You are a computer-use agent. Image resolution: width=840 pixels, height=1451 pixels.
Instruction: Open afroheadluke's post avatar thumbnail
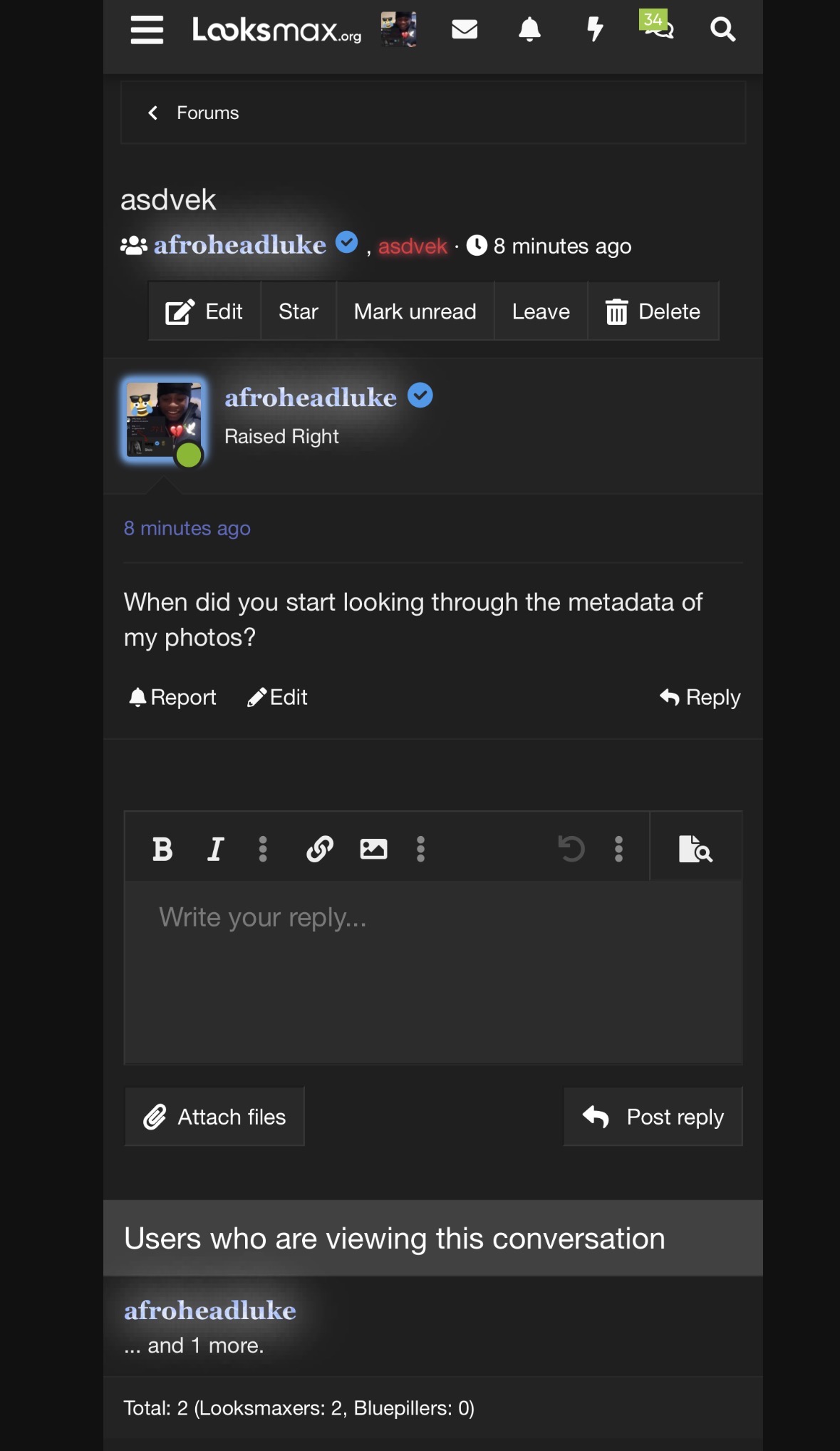tap(164, 420)
